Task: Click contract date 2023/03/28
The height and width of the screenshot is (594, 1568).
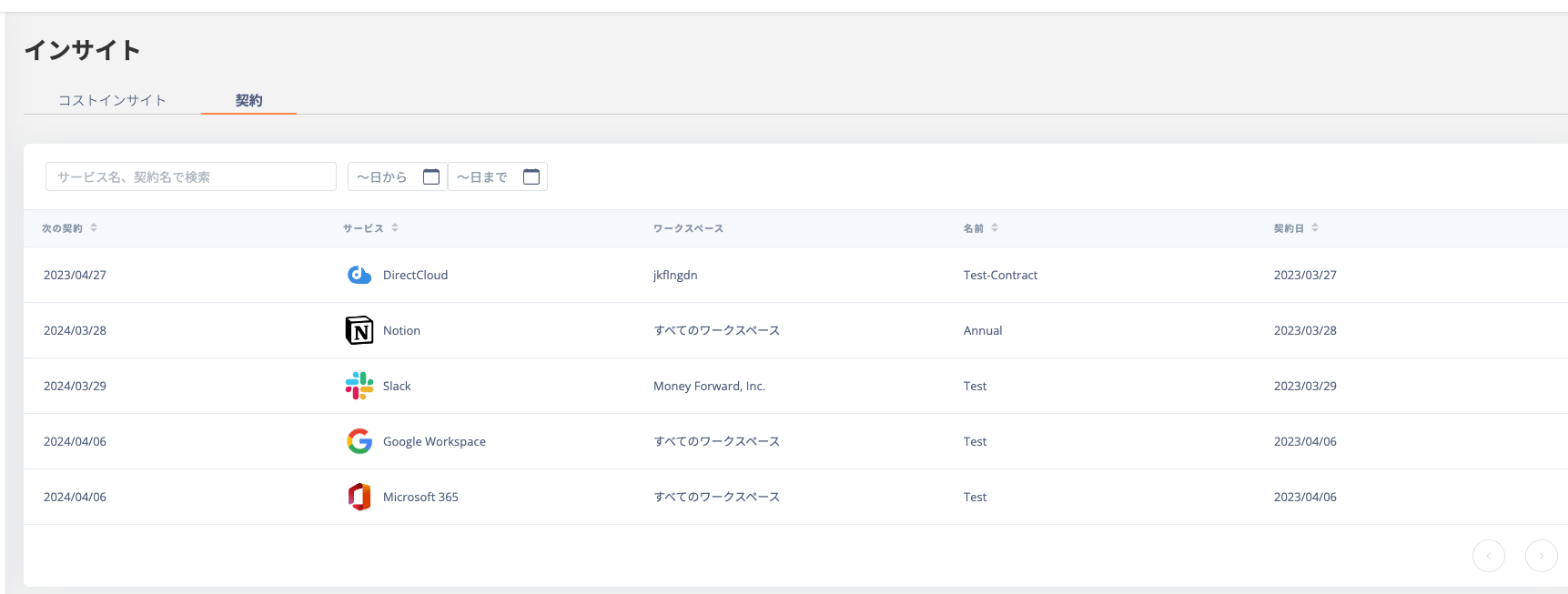Action: pyautogui.click(x=1305, y=330)
